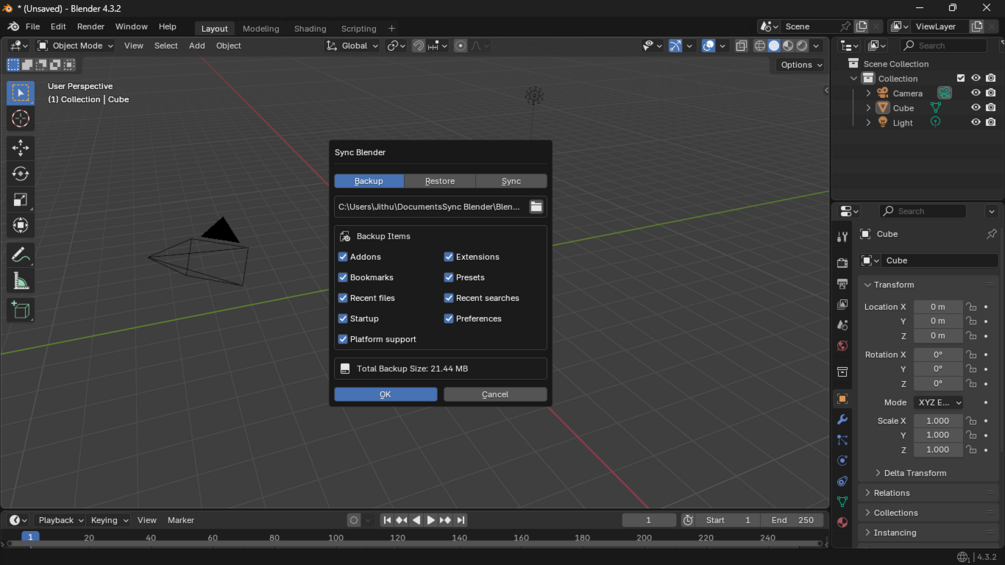The image size is (1005, 565).
Task: Switch to the Restore tab in dialog
Action: pos(440,181)
